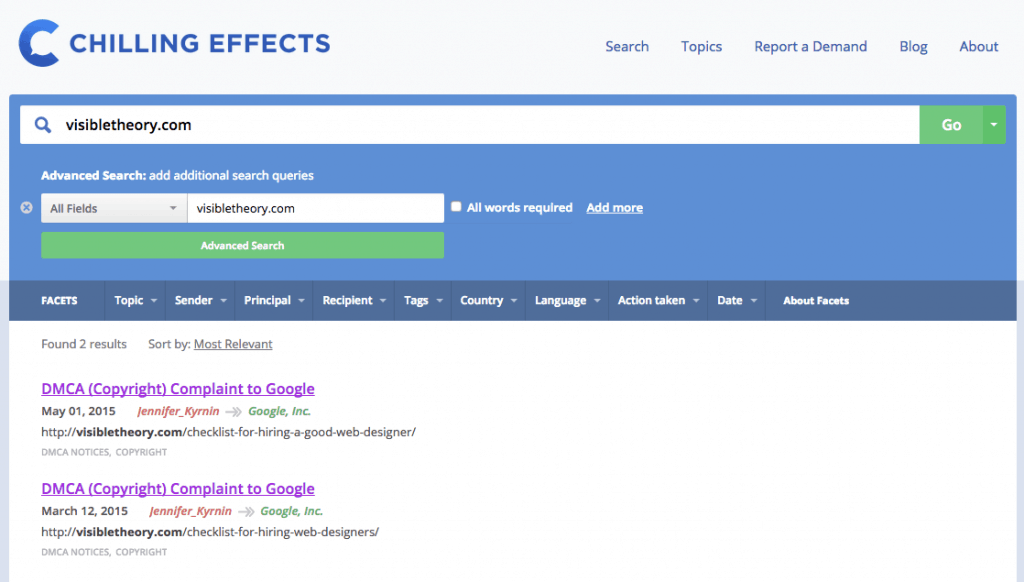
Task: Click sender Jennifer_Kyrnin in May 01 result
Action: pos(178,412)
